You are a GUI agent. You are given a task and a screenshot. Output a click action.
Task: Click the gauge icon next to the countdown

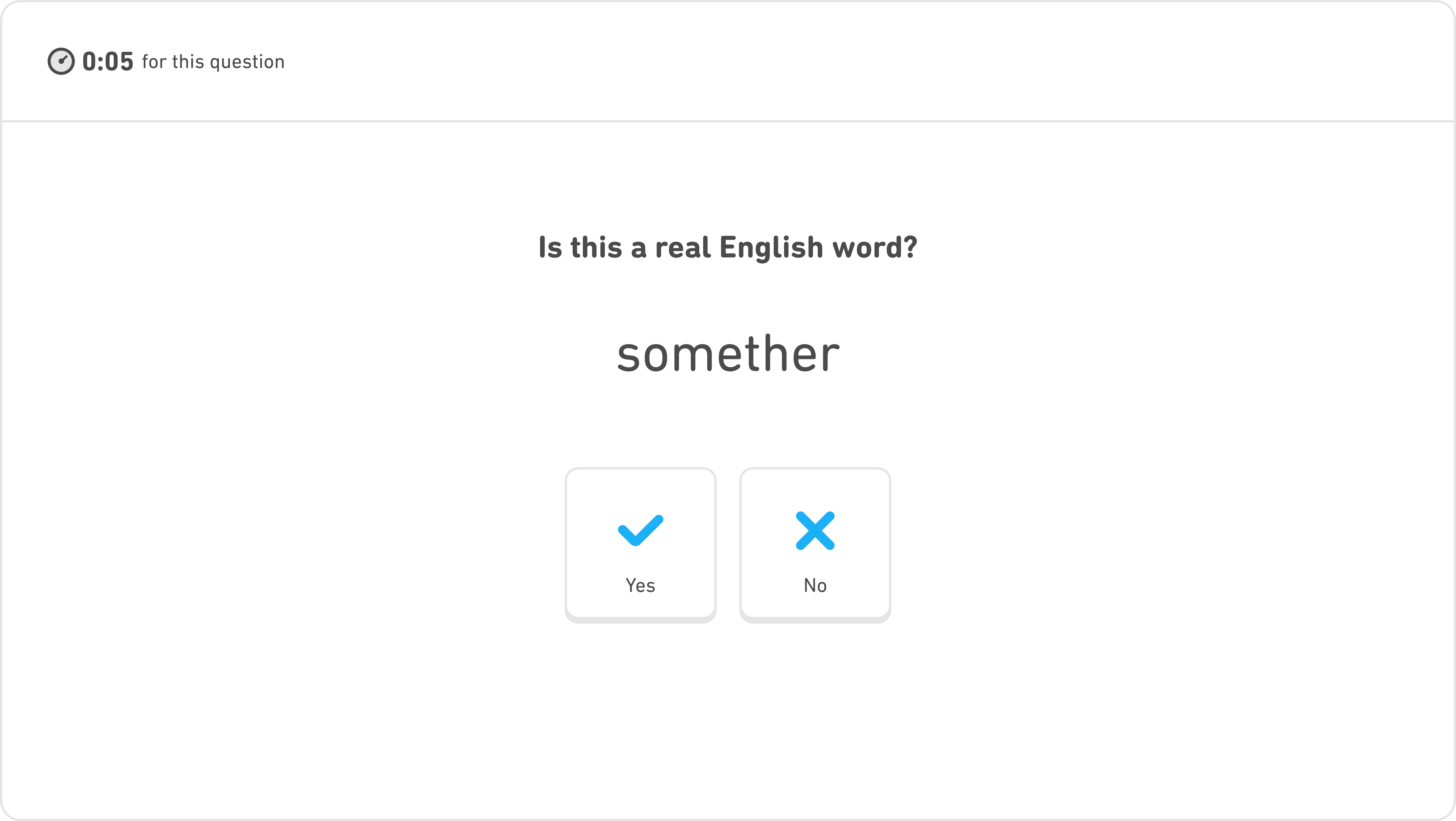click(61, 61)
